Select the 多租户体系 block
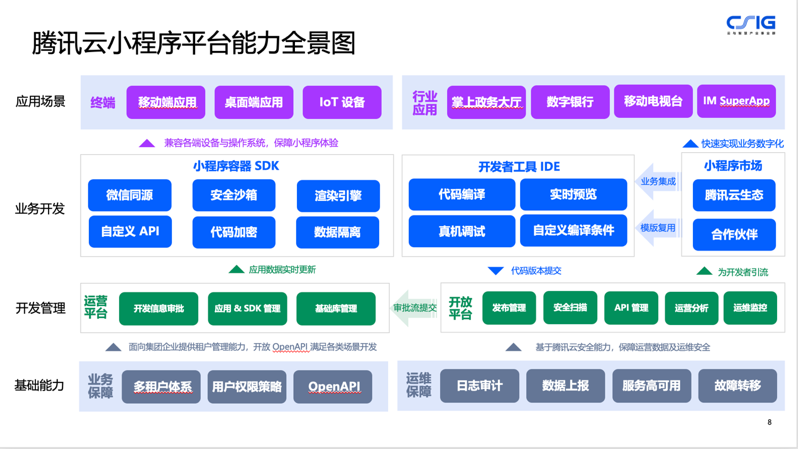The image size is (798, 449). click(x=162, y=387)
